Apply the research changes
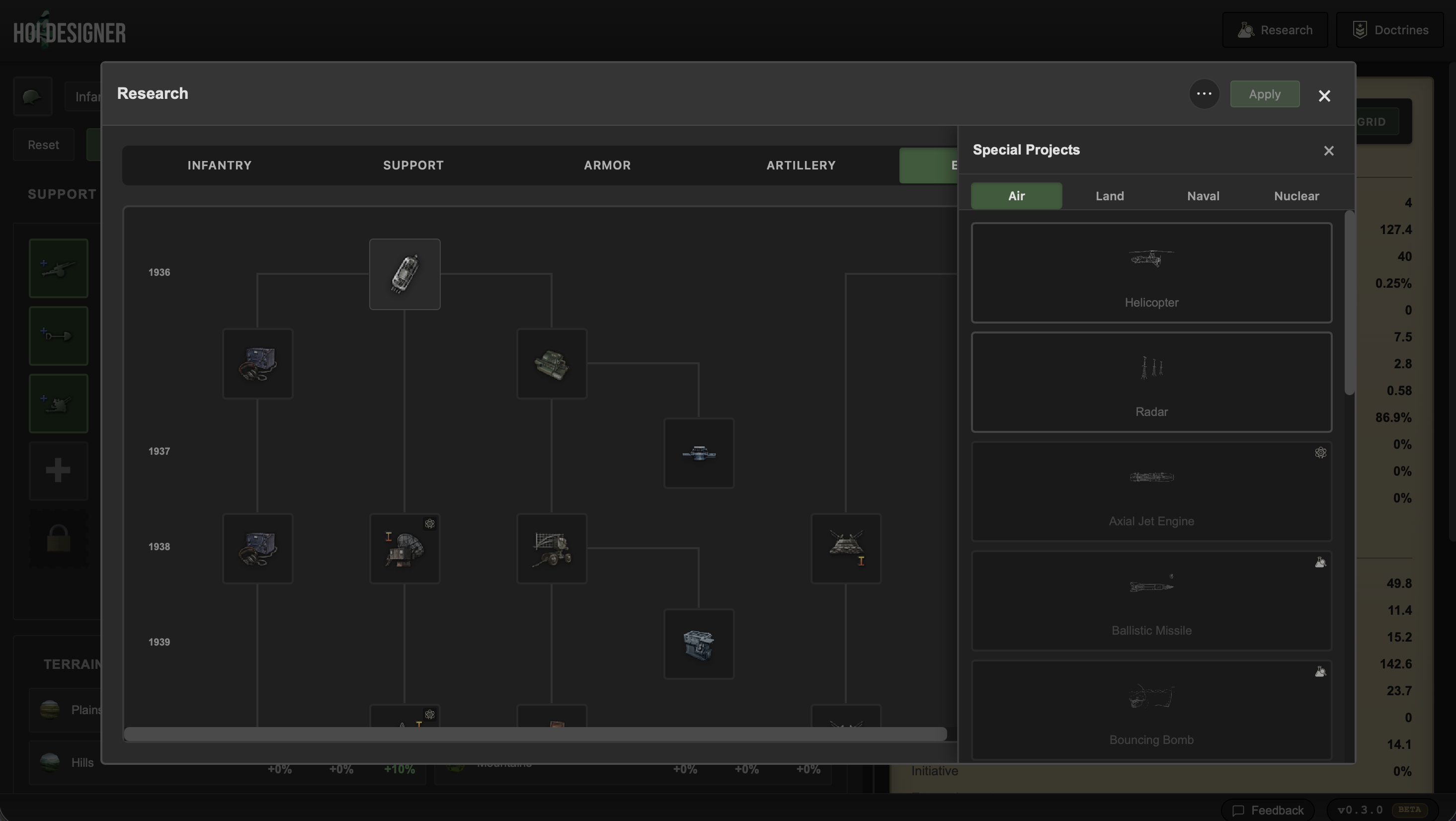 1265,94
